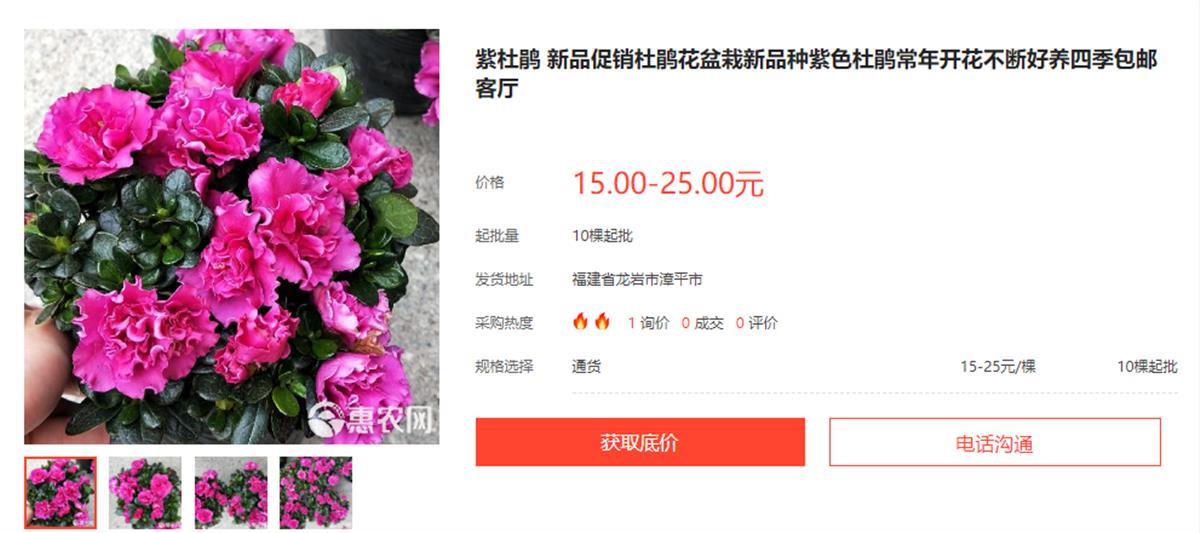Open the 0 成交 transactions link

(702, 323)
